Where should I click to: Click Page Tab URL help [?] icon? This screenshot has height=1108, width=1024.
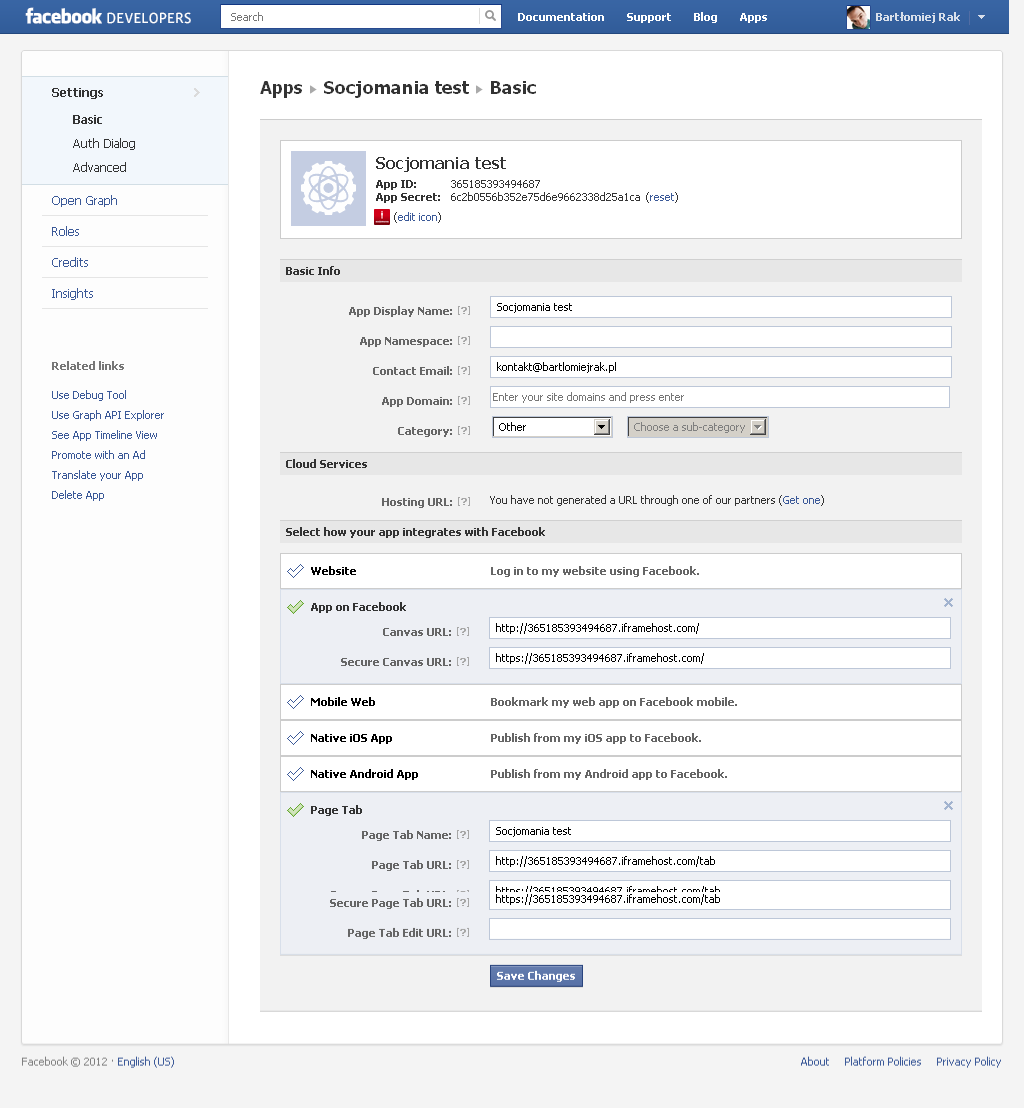click(x=463, y=865)
